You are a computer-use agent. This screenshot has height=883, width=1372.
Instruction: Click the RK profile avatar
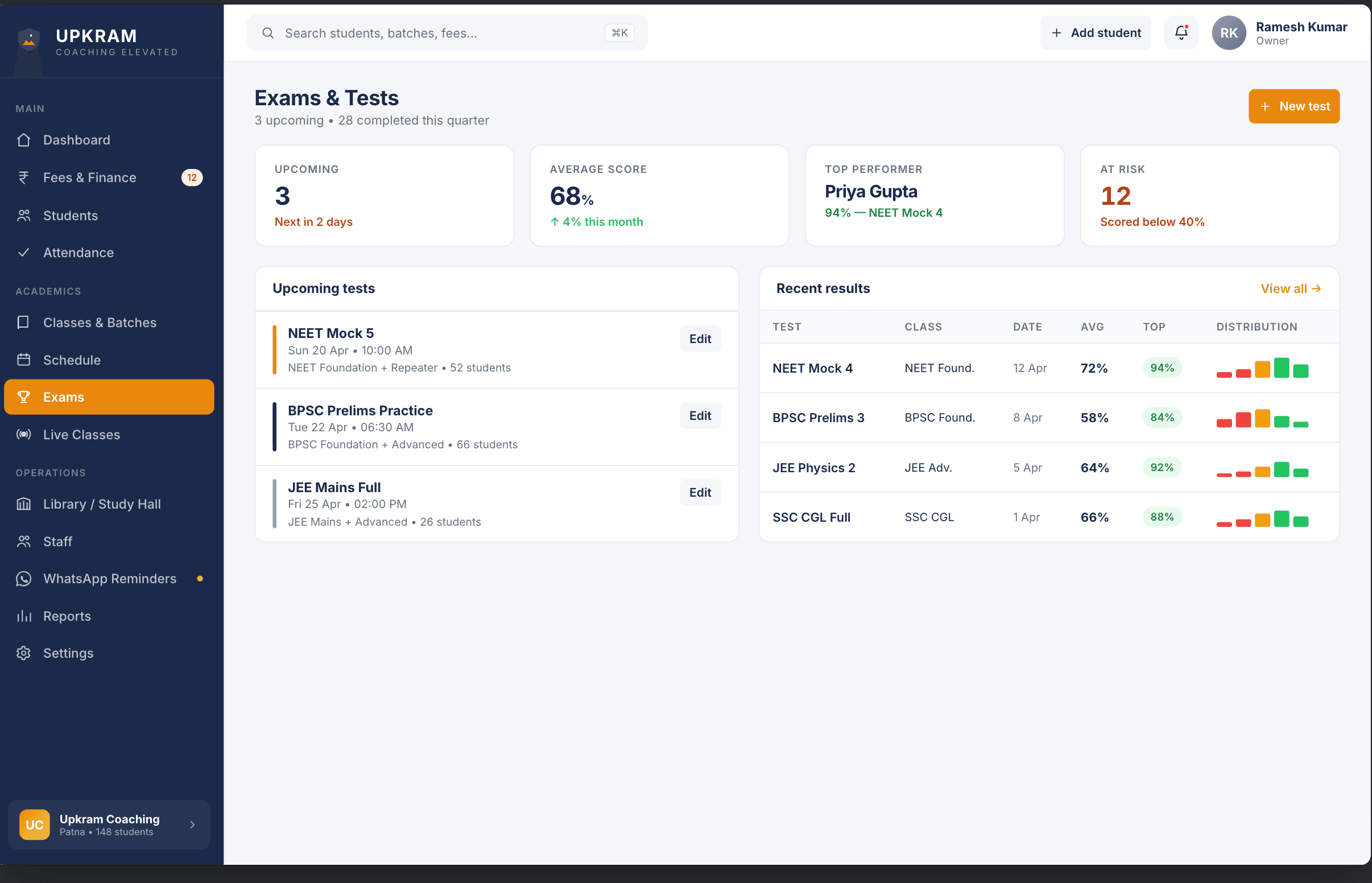pyautogui.click(x=1228, y=32)
